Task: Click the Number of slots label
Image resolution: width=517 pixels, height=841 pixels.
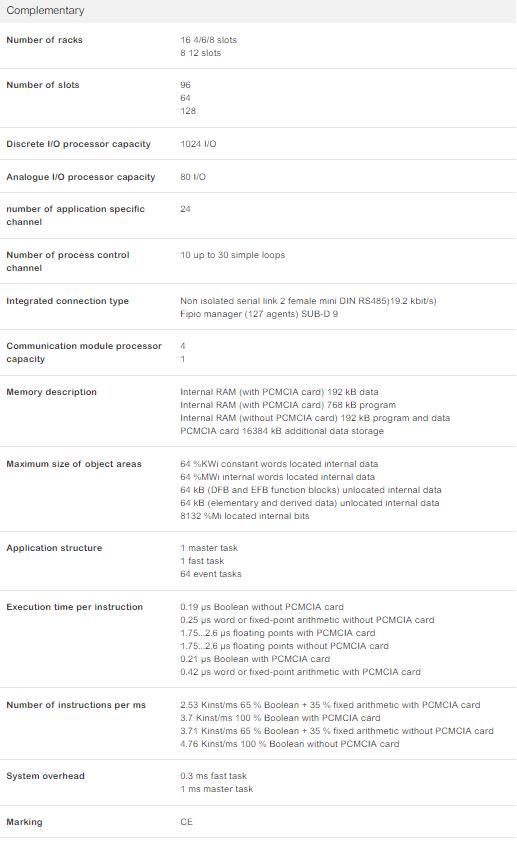Action: click(43, 85)
